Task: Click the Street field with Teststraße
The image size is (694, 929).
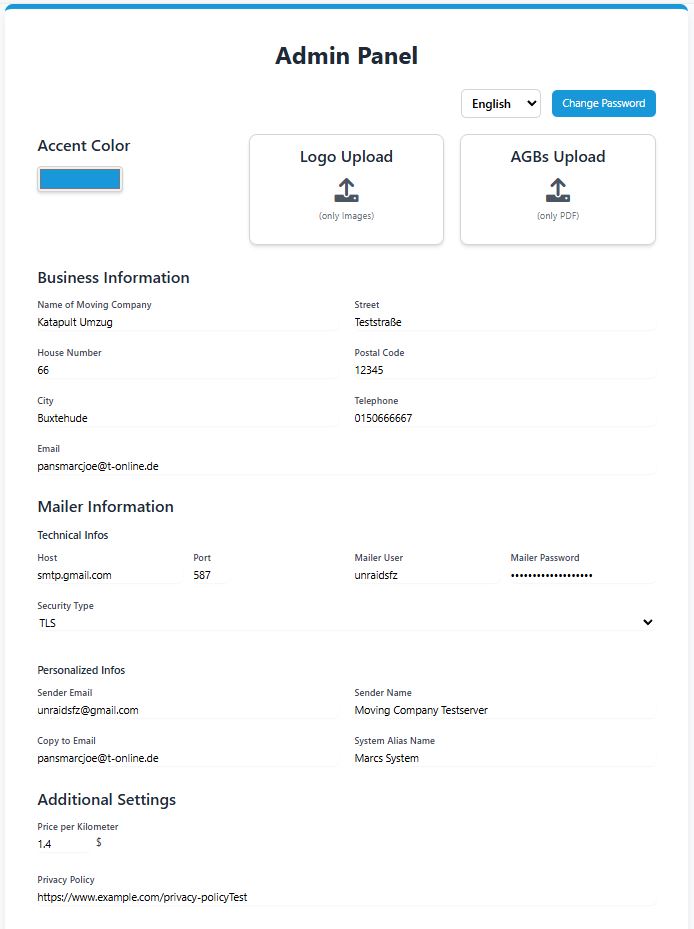Action: point(505,322)
